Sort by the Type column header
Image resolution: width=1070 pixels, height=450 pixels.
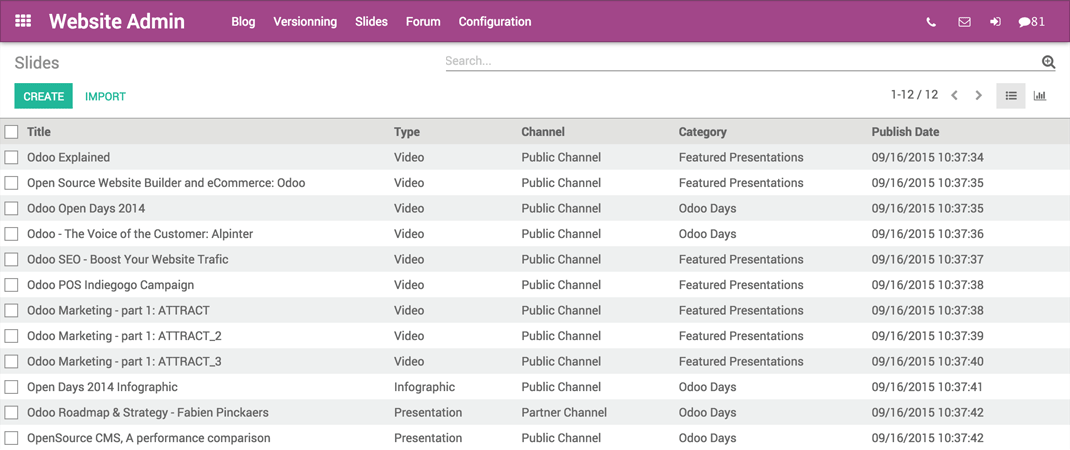(x=407, y=132)
